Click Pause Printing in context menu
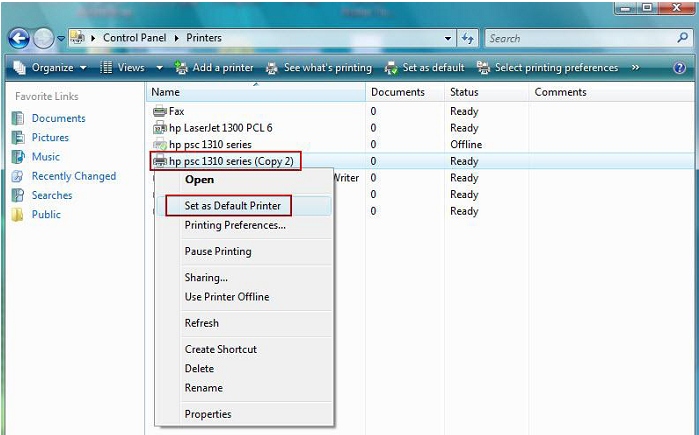The height and width of the screenshot is (435, 699). click(x=218, y=251)
